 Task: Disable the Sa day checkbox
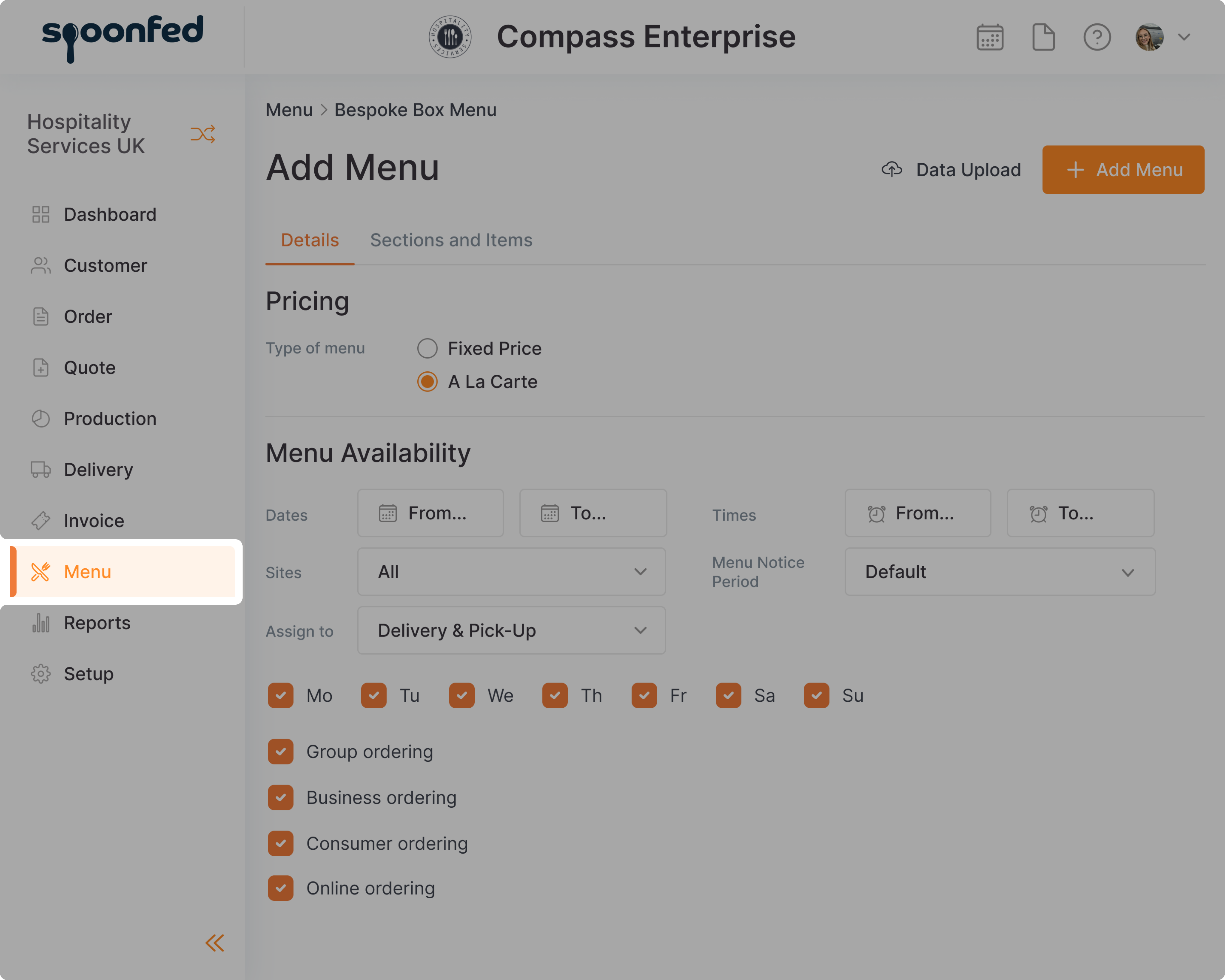pyautogui.click(x=728, y=695)
